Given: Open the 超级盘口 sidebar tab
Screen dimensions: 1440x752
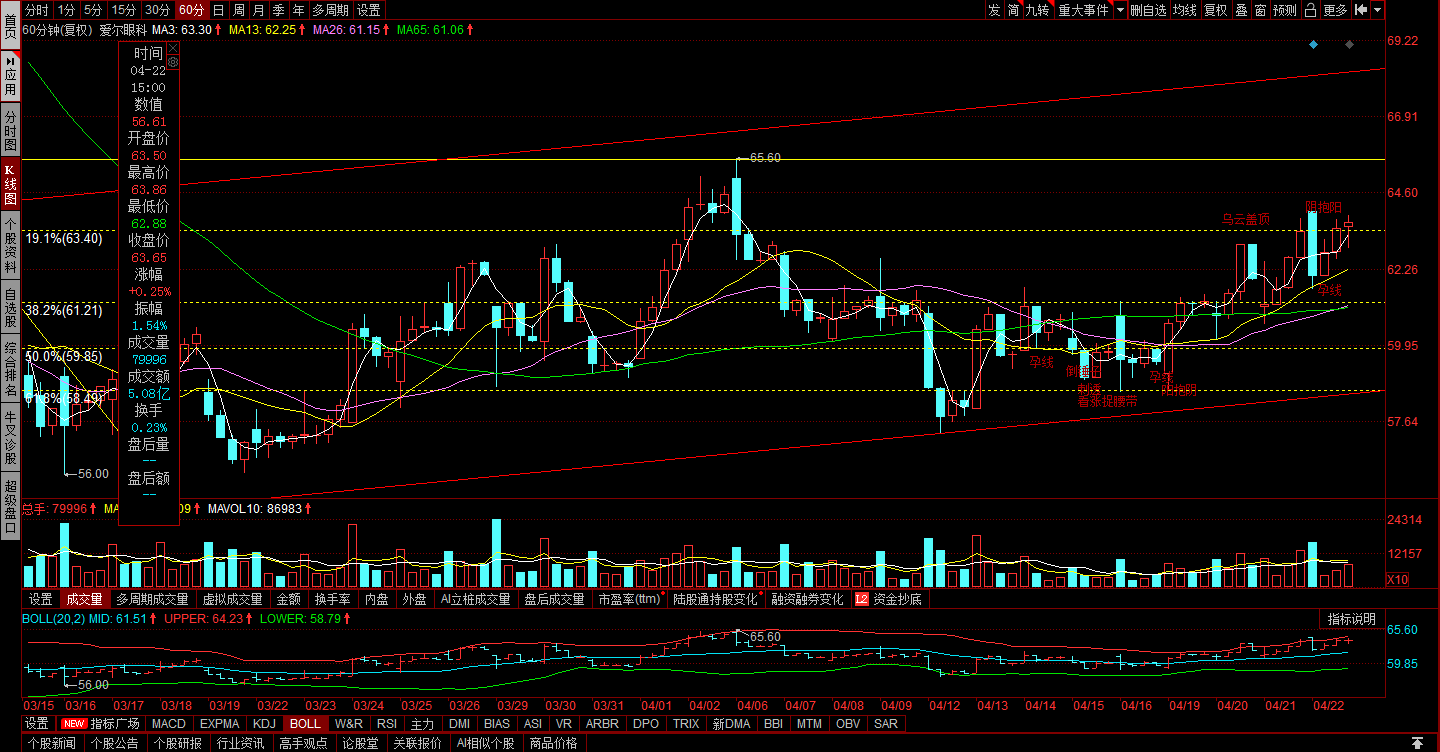Looking at the screenshot, I should click(10, 507).
